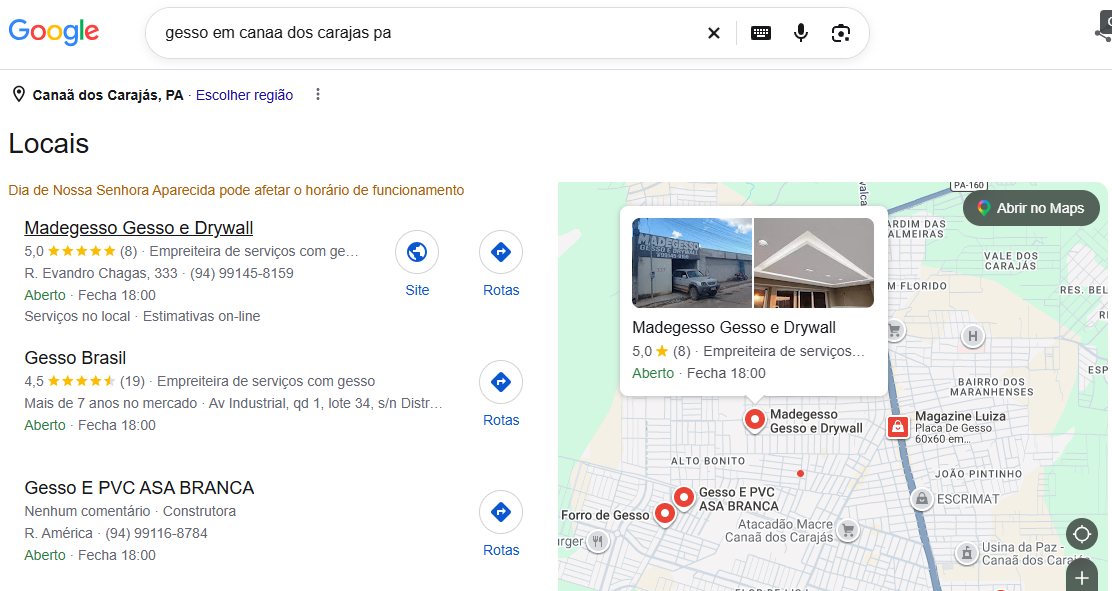Click Abrir no Maps button
This screenshot has width=1112, height=591.
[x=1031, y=208]
